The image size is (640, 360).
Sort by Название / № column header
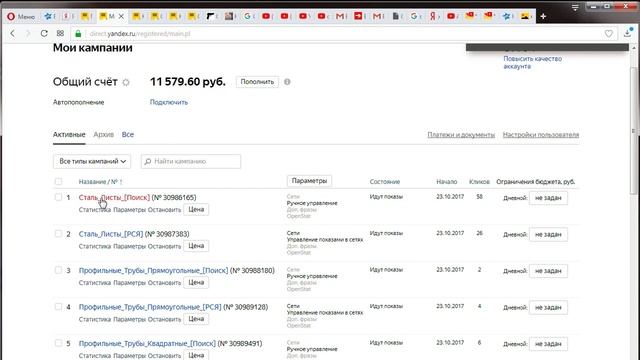pos(100,182)
